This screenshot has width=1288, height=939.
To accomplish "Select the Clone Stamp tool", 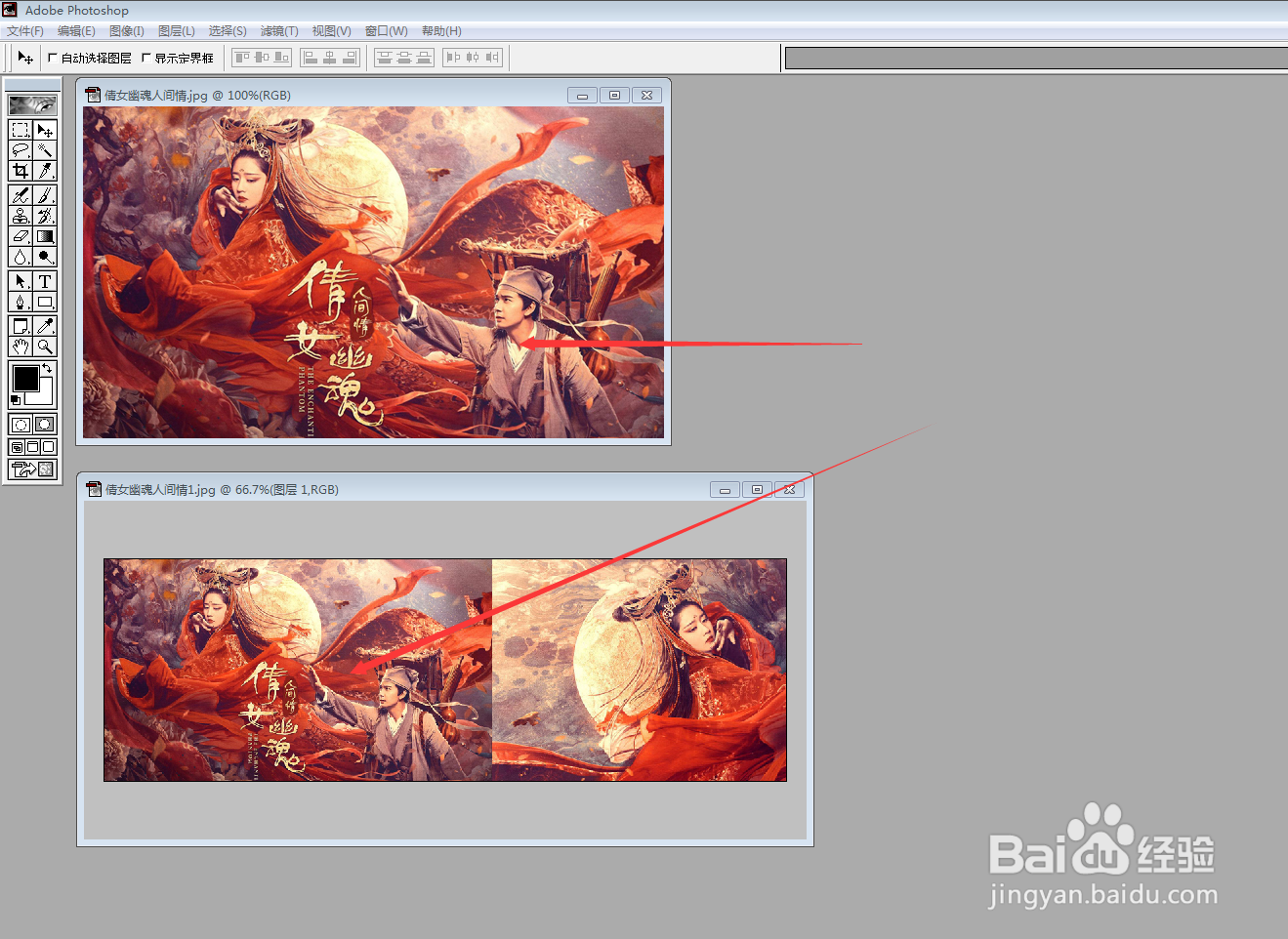I will click(21, 216).
